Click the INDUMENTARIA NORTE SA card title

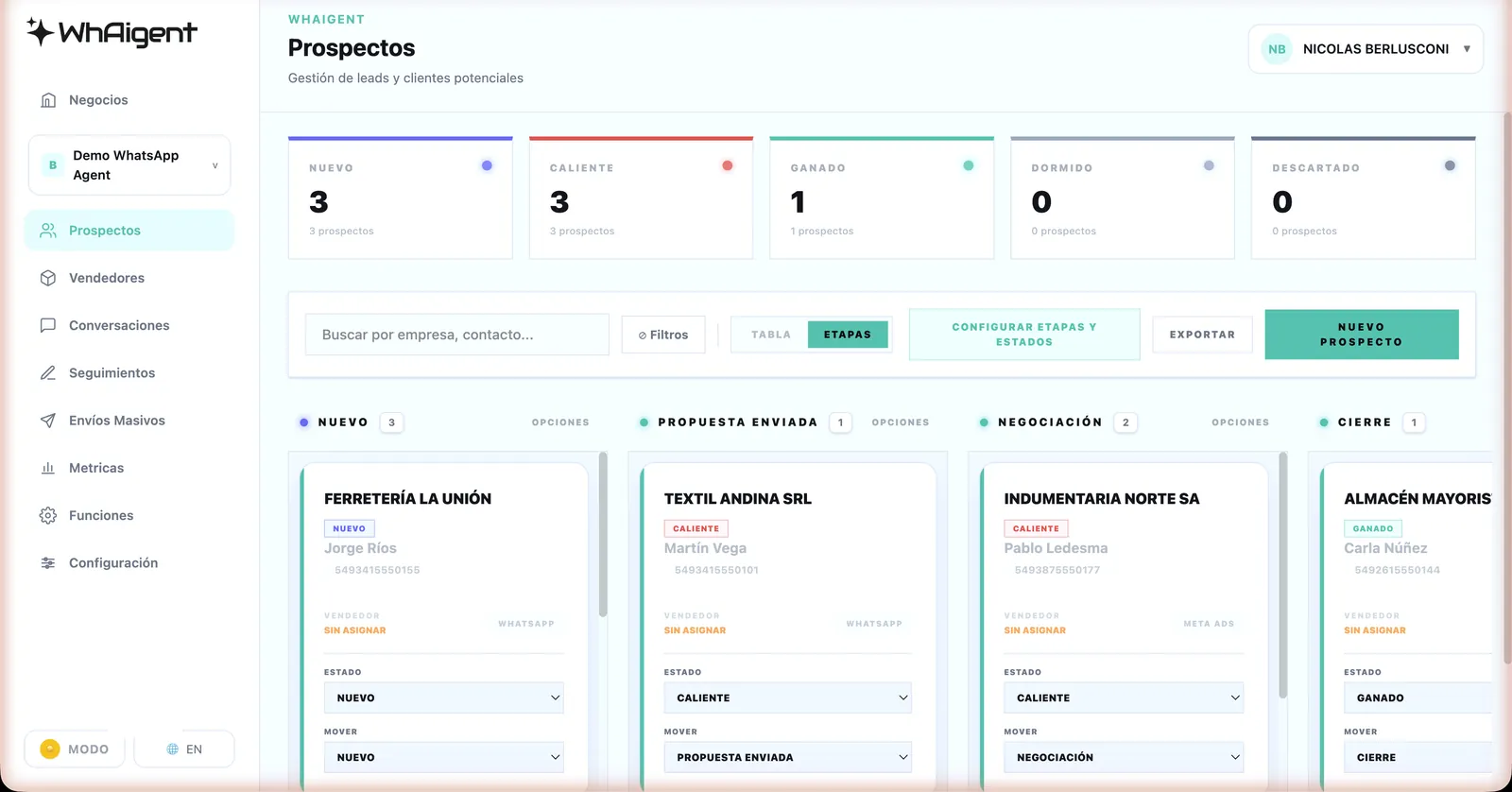(x=1102, y=499)
